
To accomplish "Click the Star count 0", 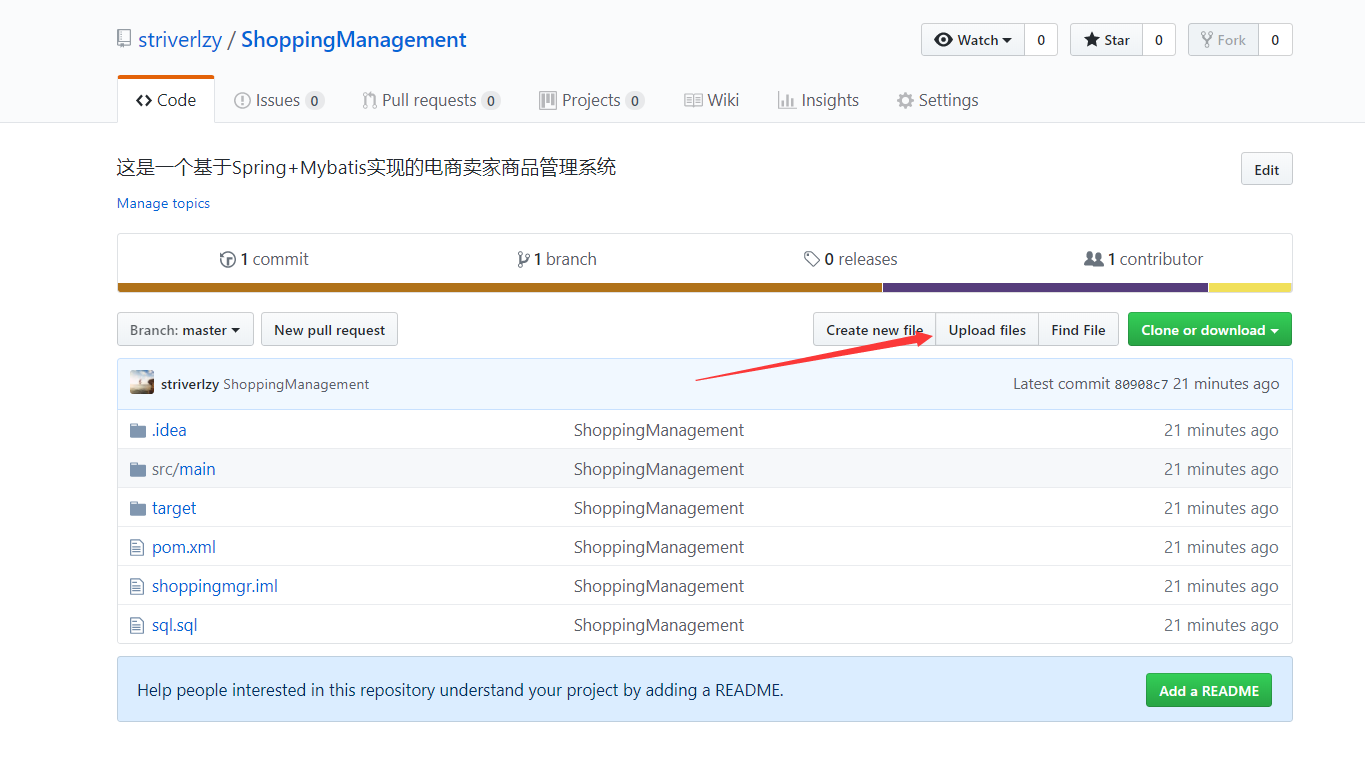I will (x=1159, y=40).
